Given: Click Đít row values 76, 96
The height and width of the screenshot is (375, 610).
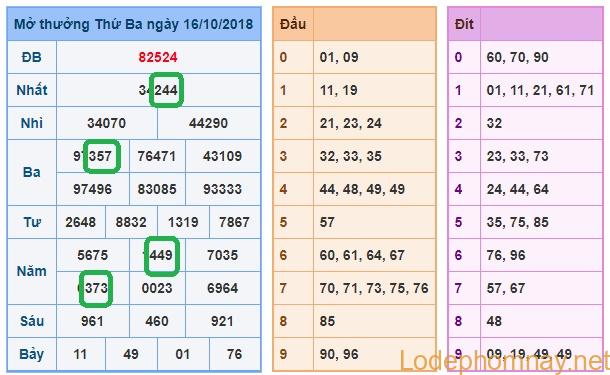Looking at the screenshot, I should point(506,256).
